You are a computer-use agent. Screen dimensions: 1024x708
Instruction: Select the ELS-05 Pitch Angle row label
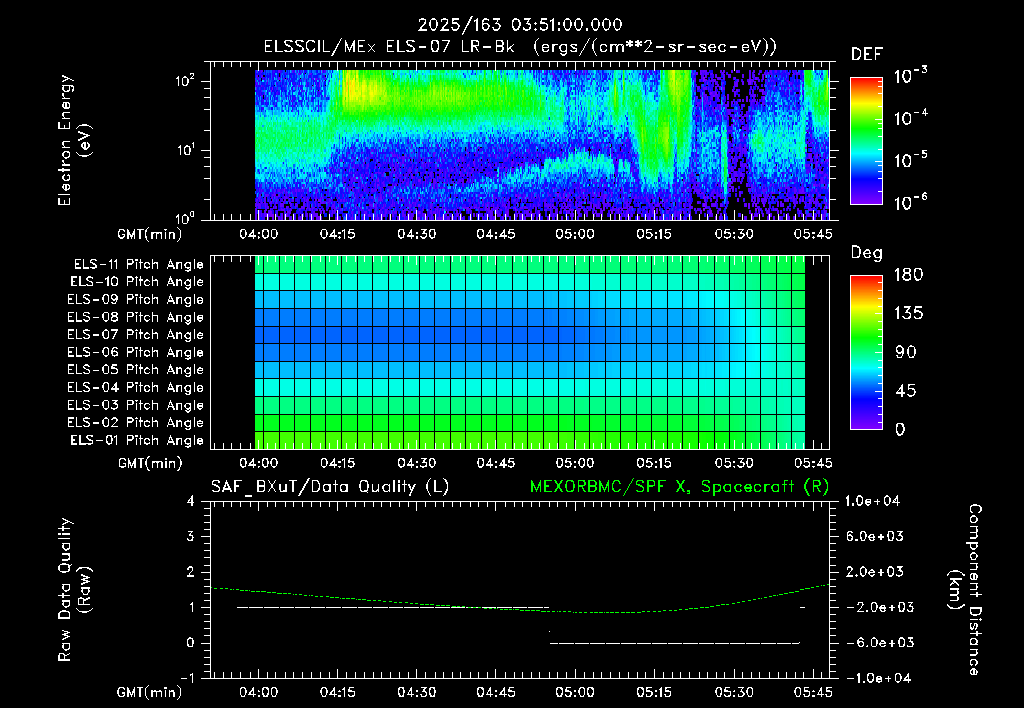(136, 370)
